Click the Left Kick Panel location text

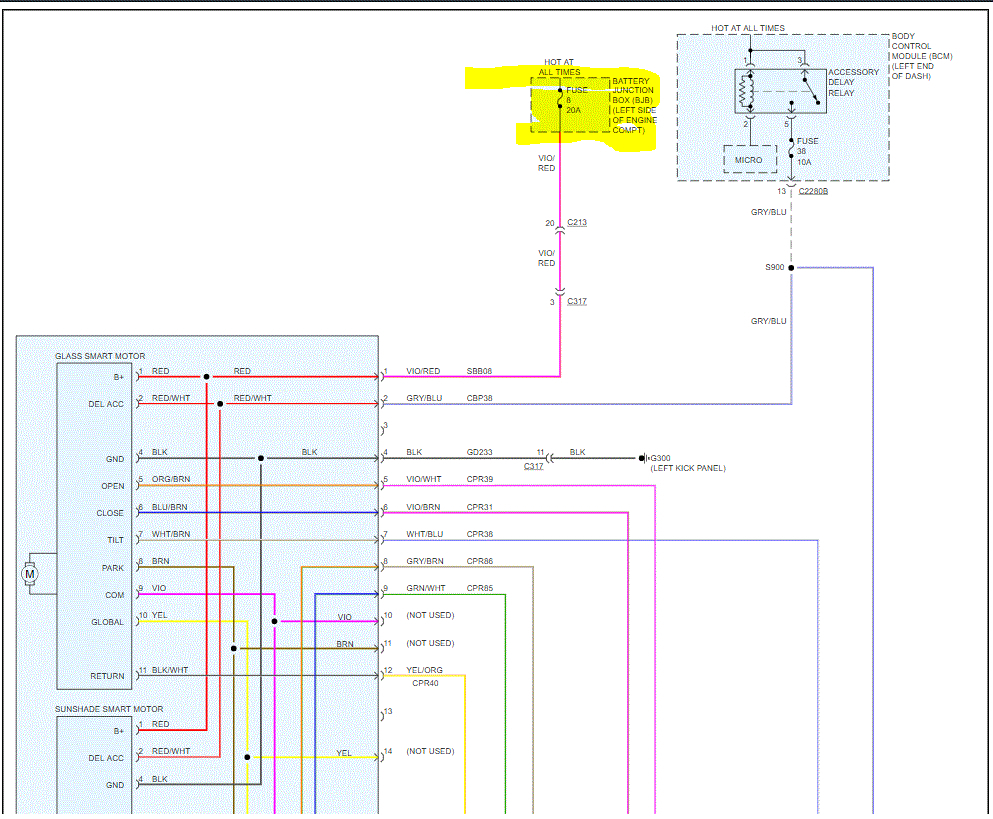(x=687, y=468)
